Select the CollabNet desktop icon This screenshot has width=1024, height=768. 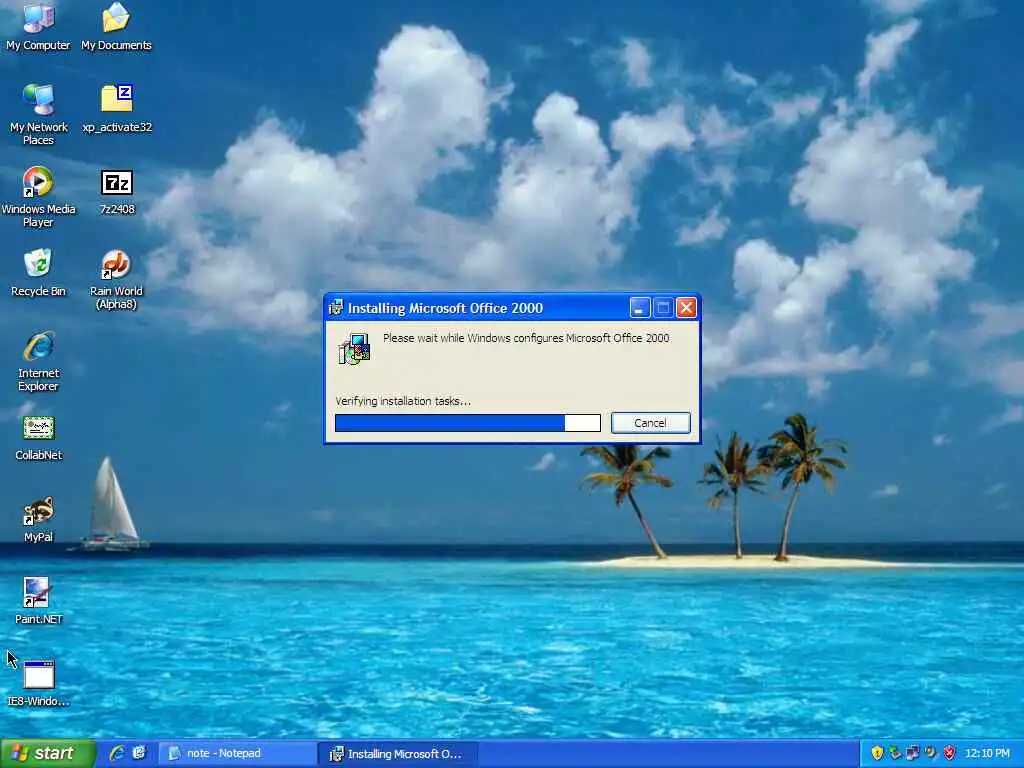pos(38,438)
